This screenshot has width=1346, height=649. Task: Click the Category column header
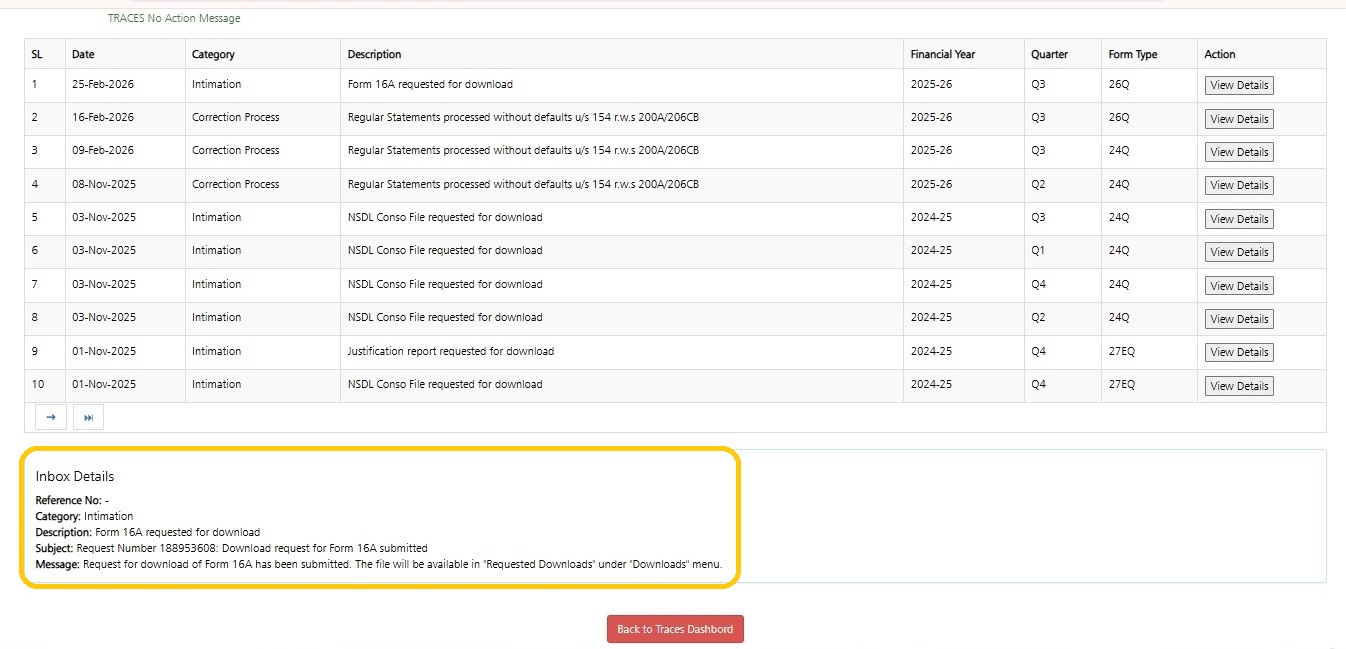pos(213,54)
